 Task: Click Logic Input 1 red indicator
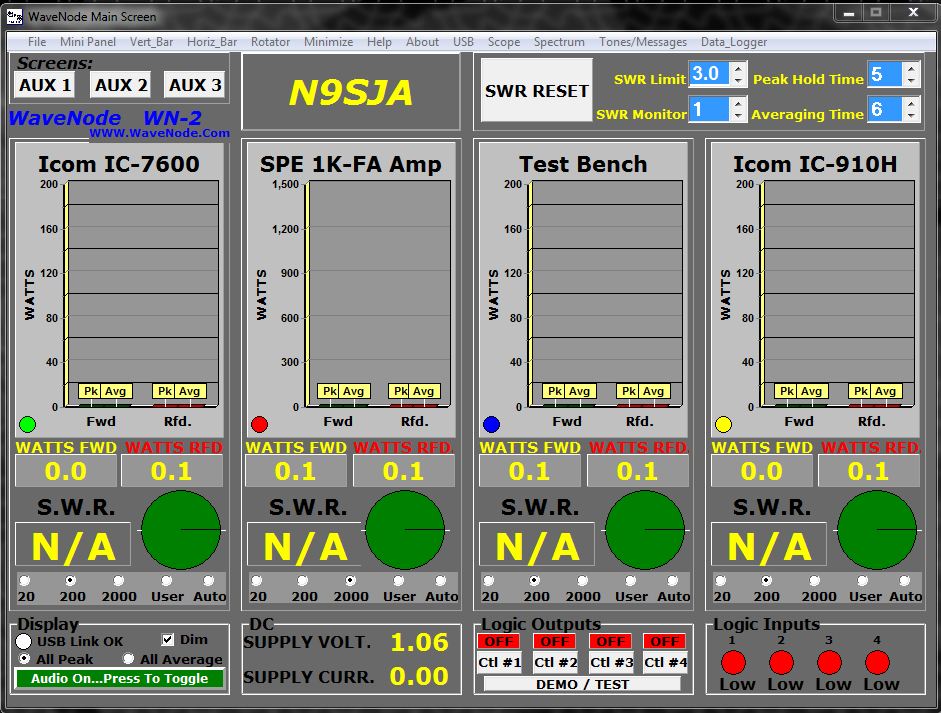tap(734, 662)
